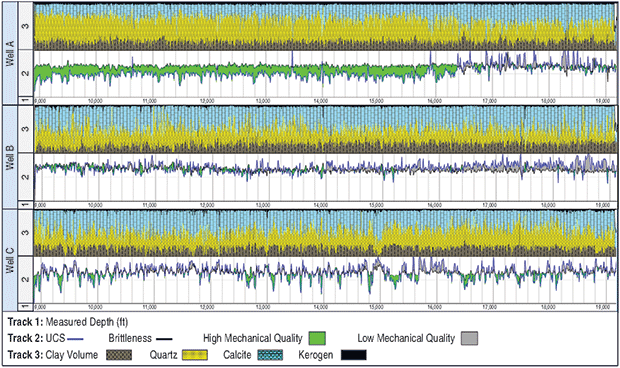620x368 pixels.
Task: Click the 'Track 1: Measured Depth (ft)' legend text
Action: (x=68, y=322)
